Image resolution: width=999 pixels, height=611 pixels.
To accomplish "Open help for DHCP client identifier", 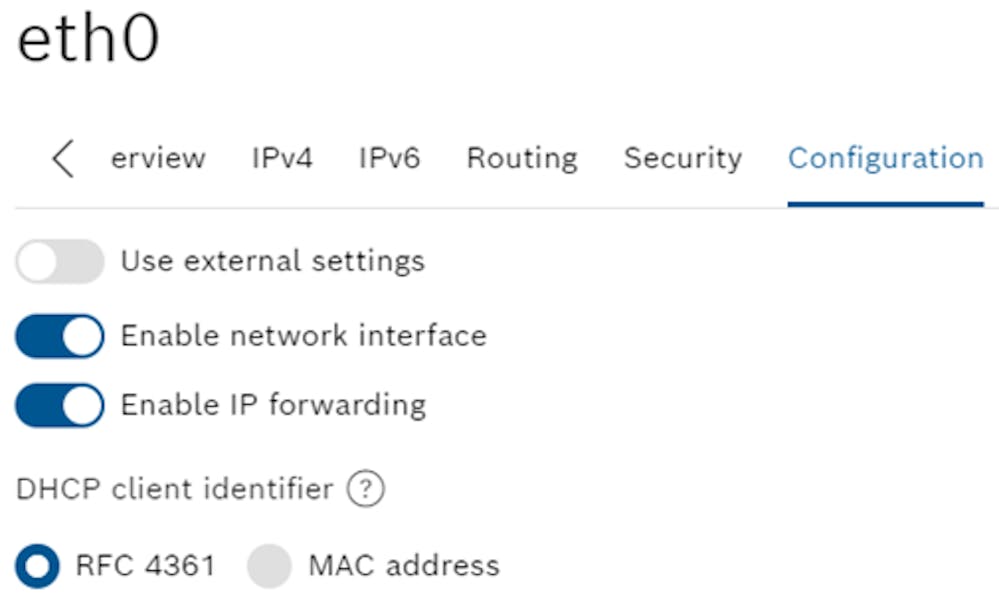I will click(x=366, y=489).
